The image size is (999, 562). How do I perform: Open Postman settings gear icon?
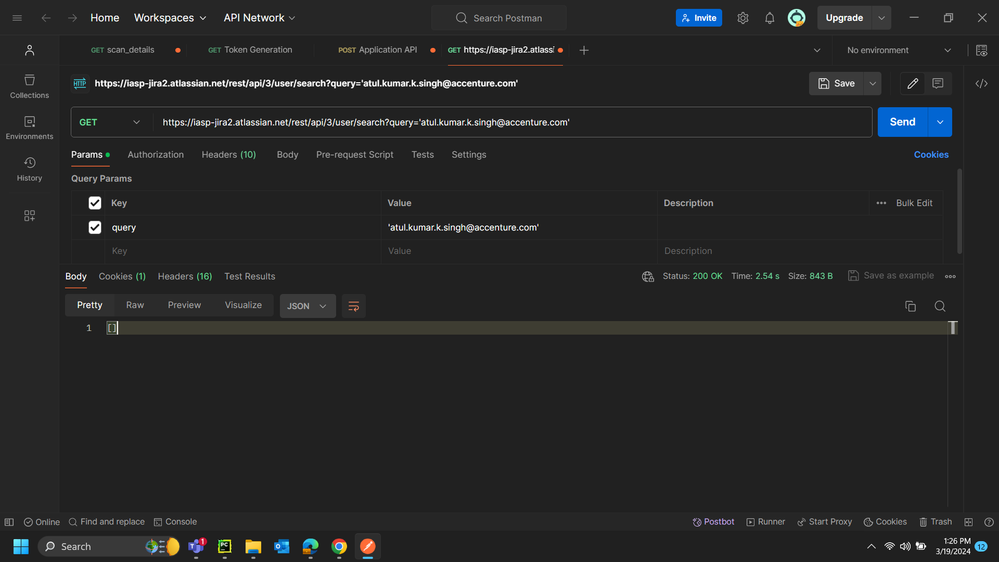point(743,18)
